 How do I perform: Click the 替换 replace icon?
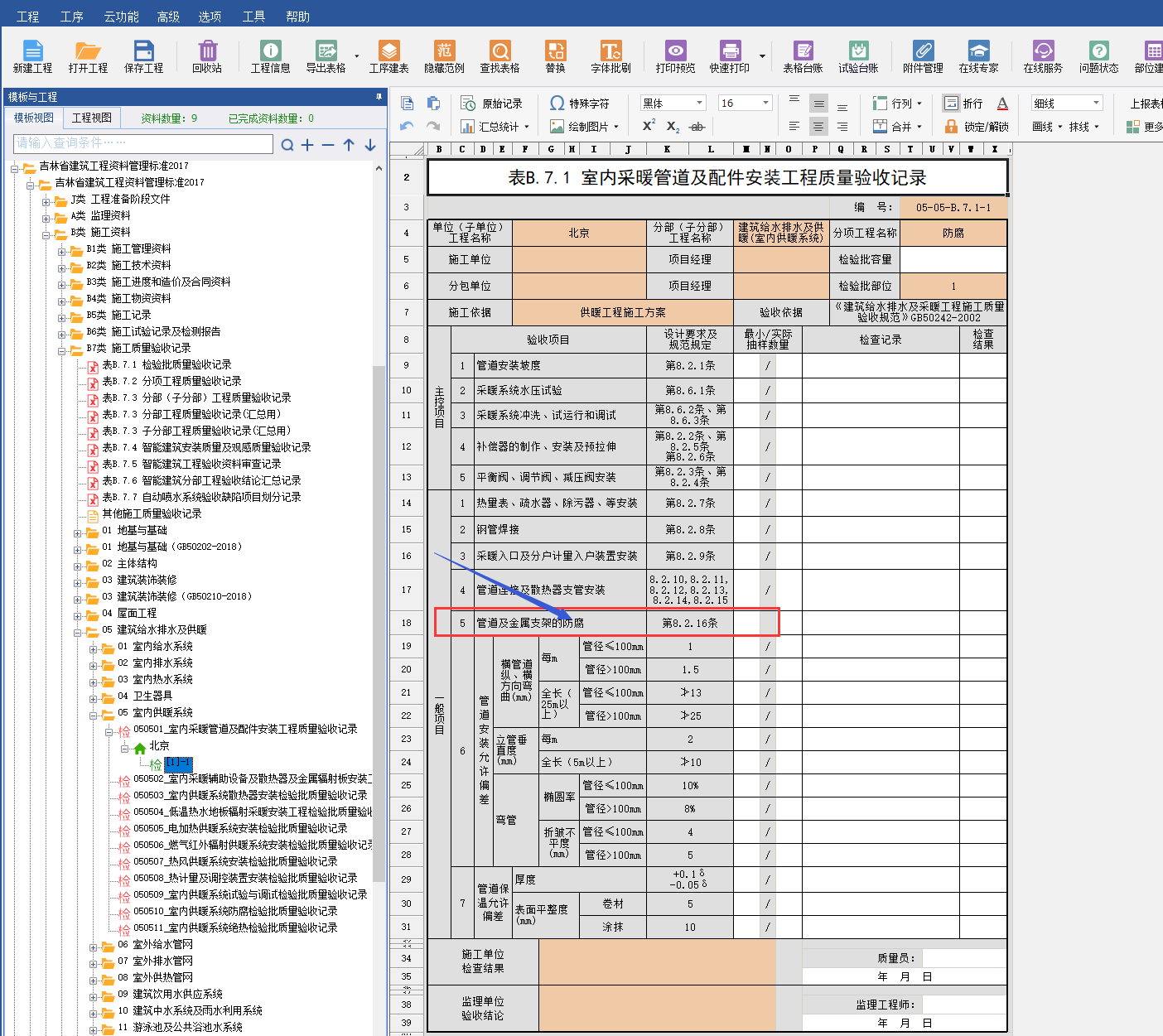[555, 56]
